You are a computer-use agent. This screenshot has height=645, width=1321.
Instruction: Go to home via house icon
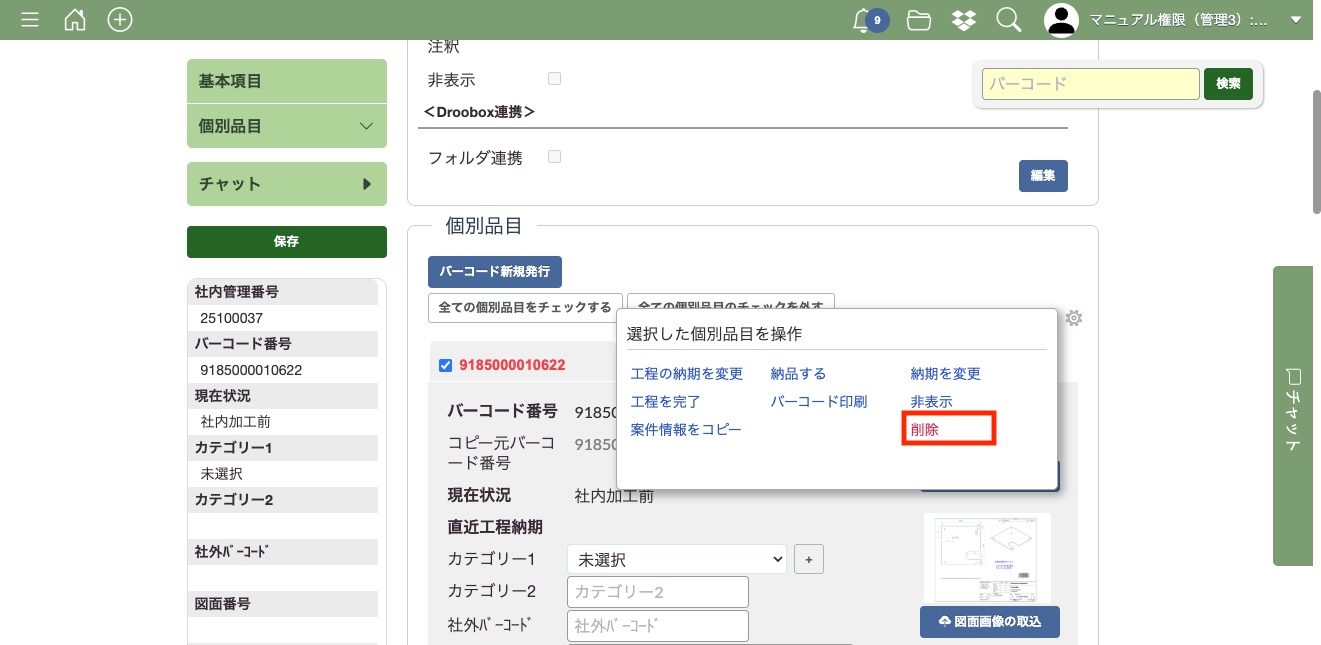pos(75,19)
